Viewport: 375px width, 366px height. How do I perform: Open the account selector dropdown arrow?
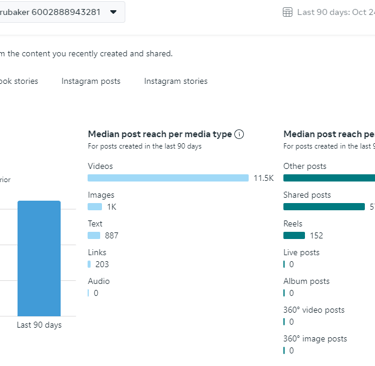click(x=113, y=12)
